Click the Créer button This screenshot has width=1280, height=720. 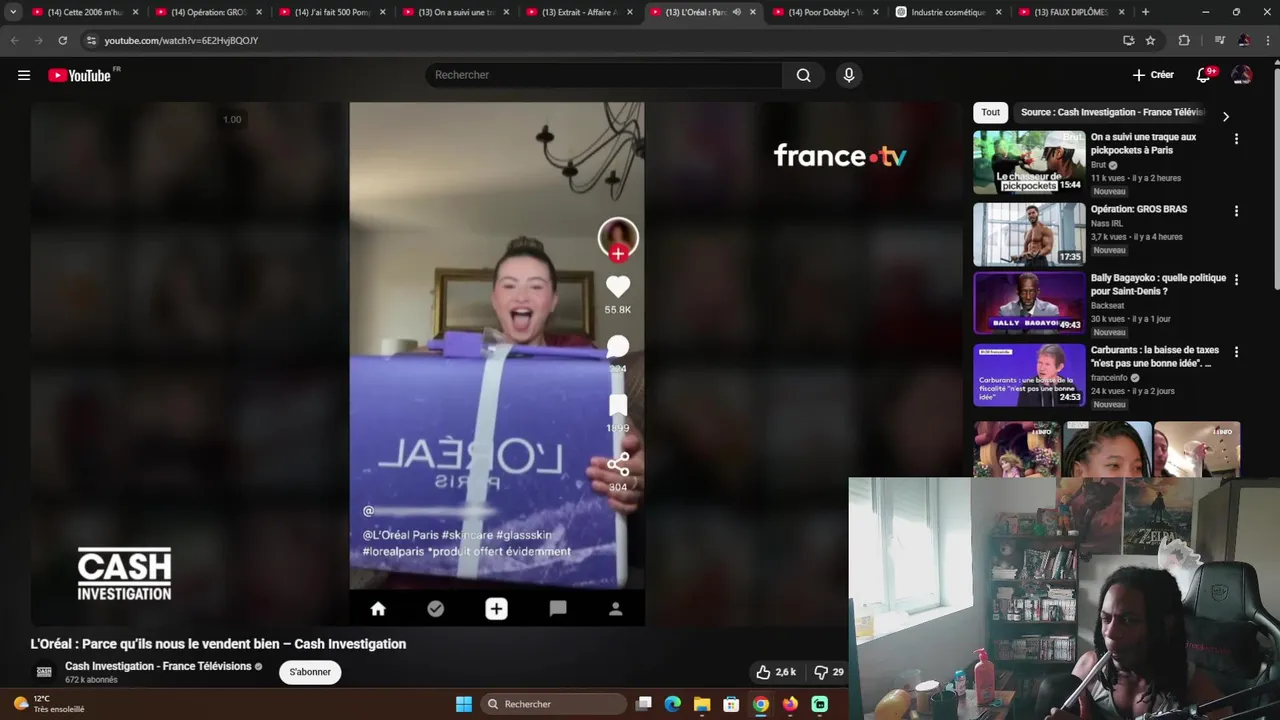pos(1153,75)
